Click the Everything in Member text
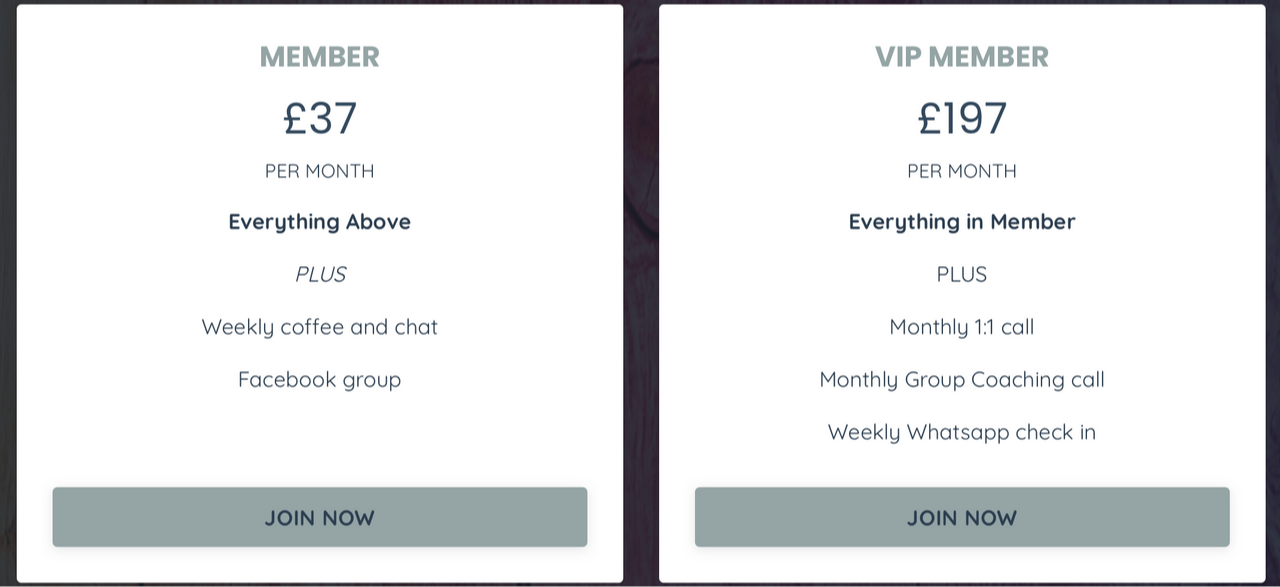The width and height of the screenshot is (1280, 587). pos(962,222)
